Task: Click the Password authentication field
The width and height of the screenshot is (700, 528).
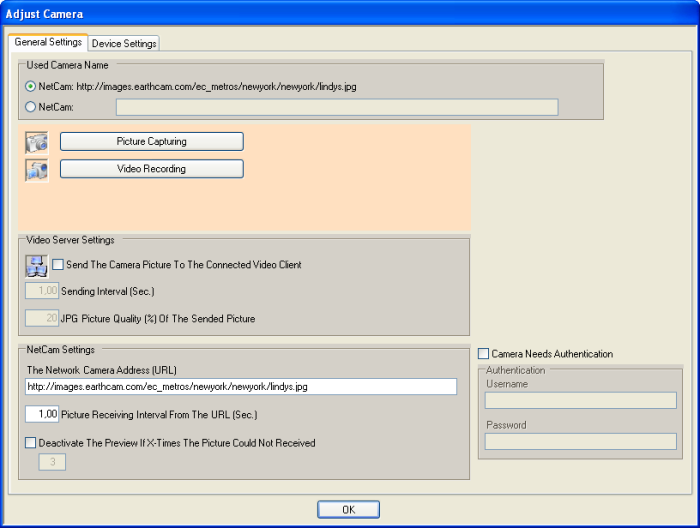Action: (x=580, y=442)
